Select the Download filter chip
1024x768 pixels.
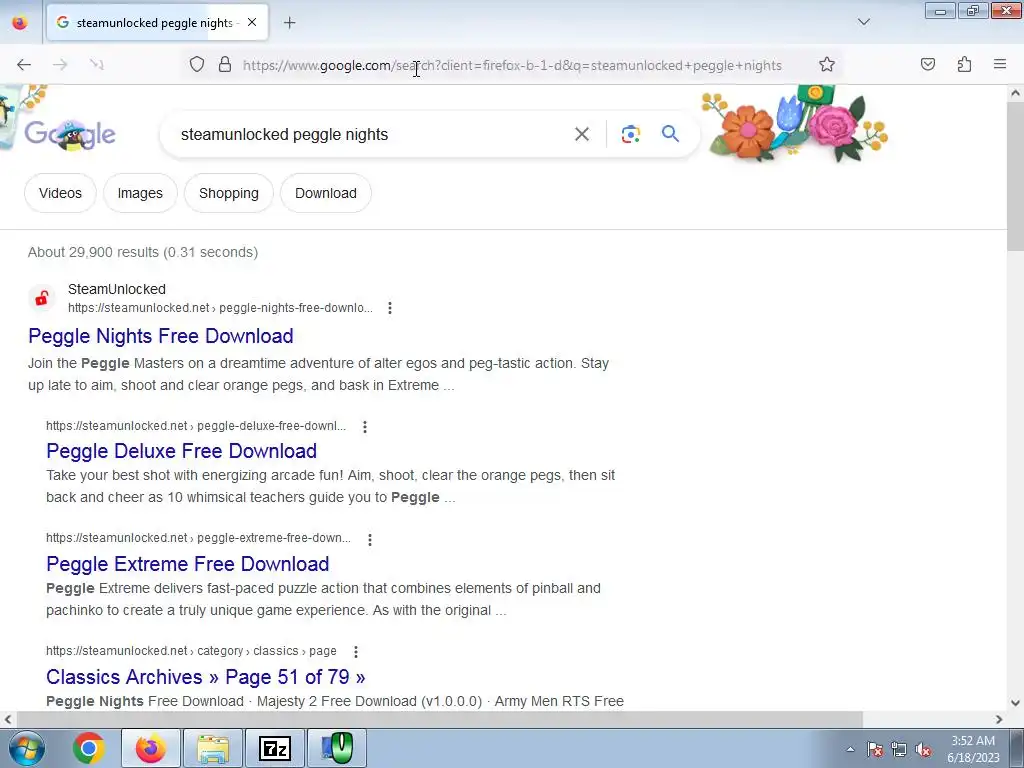[x=326, y=193]
